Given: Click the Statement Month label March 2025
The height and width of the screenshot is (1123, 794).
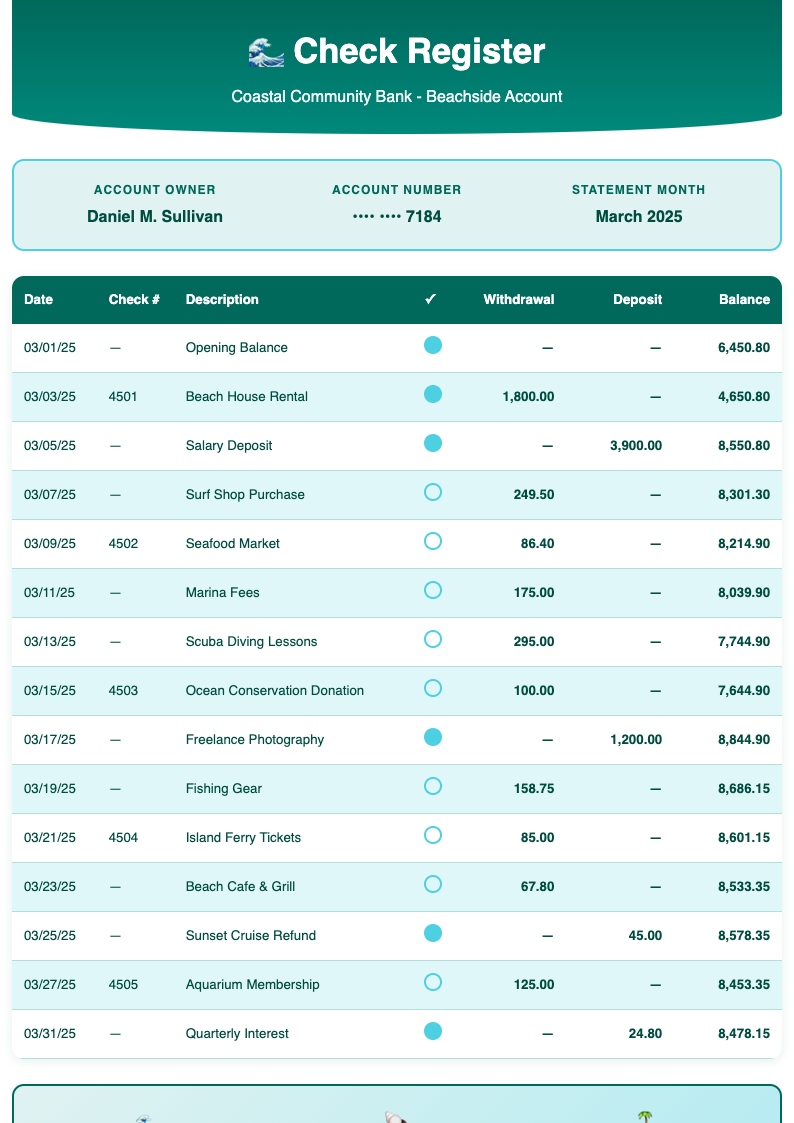Looking at the screenshot, I should pos(639,216).
